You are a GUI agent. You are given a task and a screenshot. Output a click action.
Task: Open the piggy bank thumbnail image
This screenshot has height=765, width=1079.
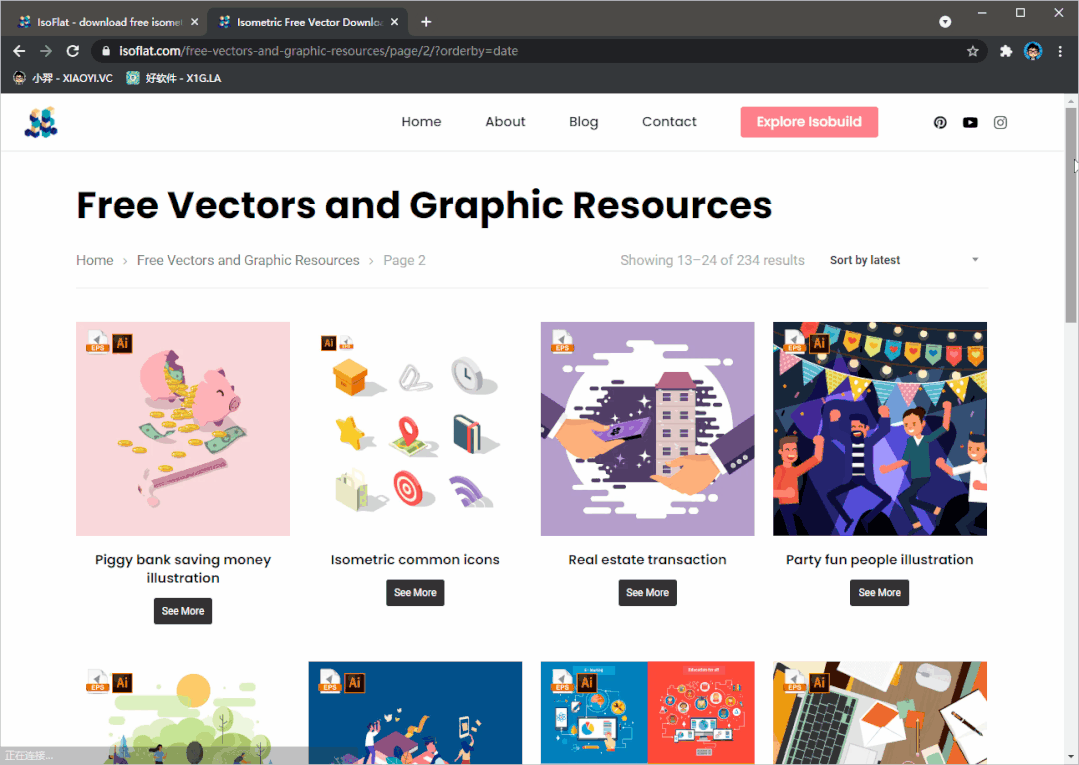(x=183, y=429)
